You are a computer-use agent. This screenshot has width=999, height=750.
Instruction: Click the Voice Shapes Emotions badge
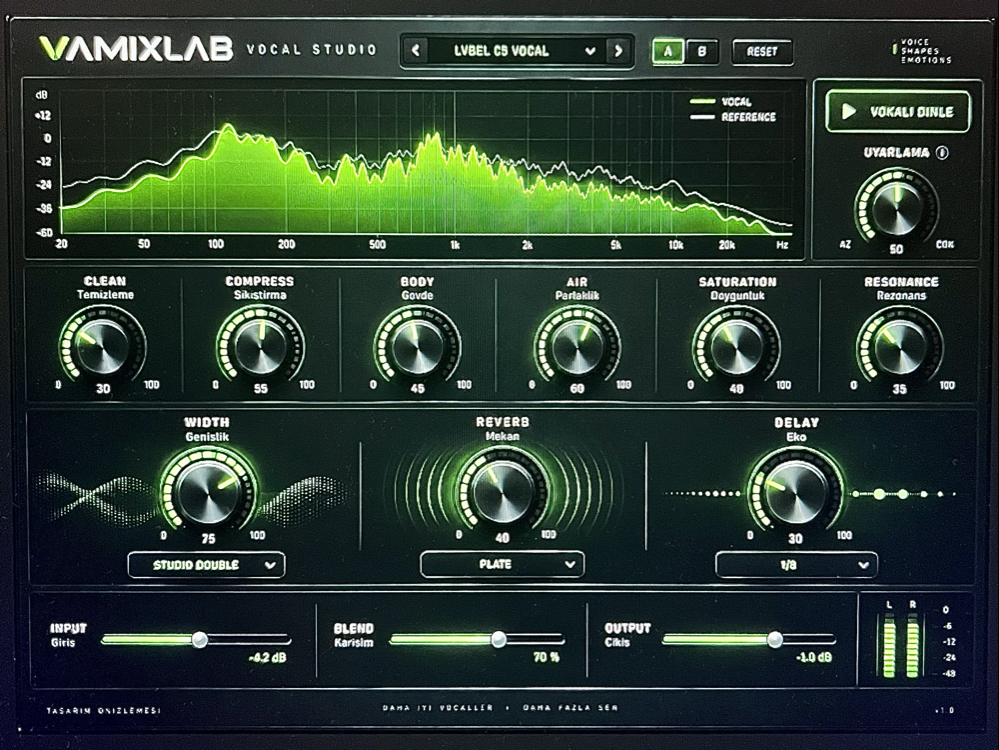click(x=923, y=51)
